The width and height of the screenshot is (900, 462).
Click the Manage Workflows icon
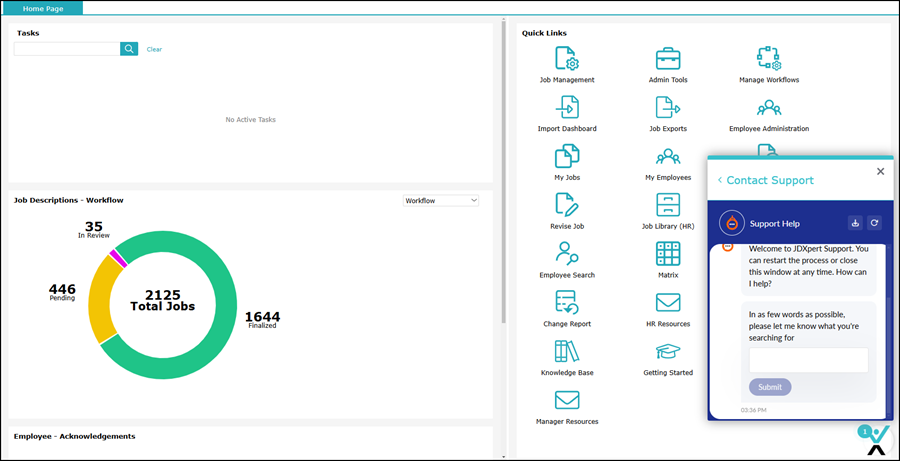[768, 58]
